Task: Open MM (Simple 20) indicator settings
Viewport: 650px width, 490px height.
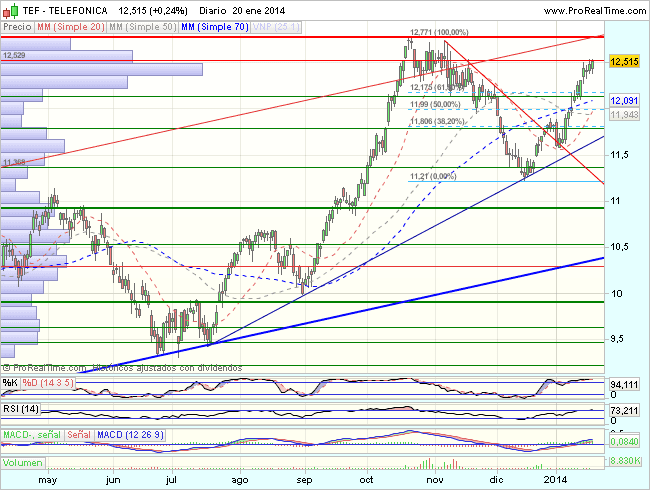Action: (x=70, y=27)
